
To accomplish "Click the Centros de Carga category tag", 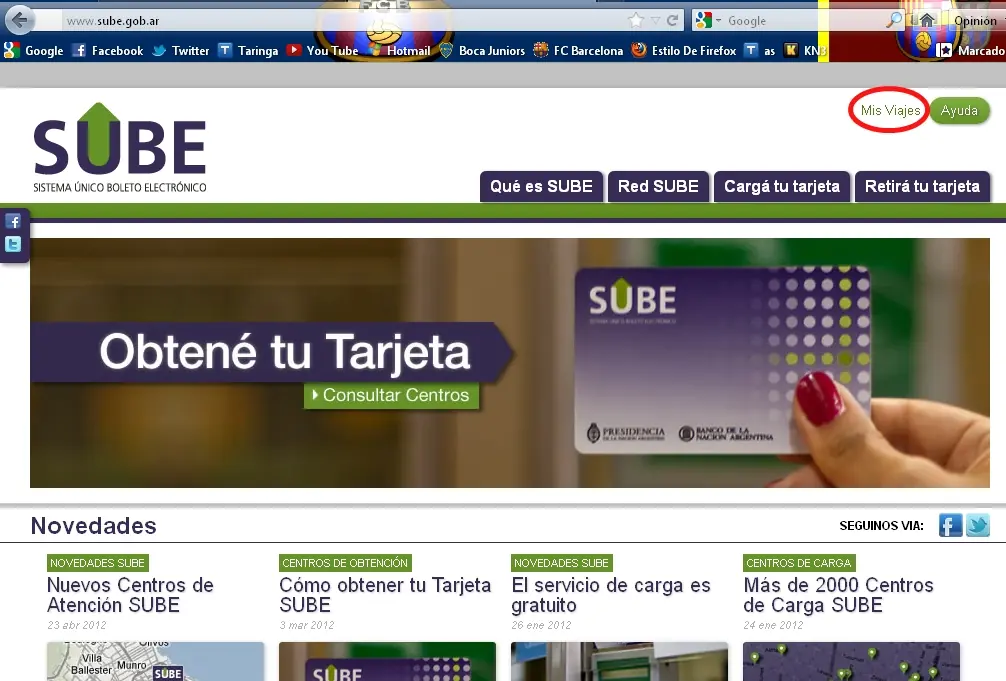I will [x=799, y=563].
